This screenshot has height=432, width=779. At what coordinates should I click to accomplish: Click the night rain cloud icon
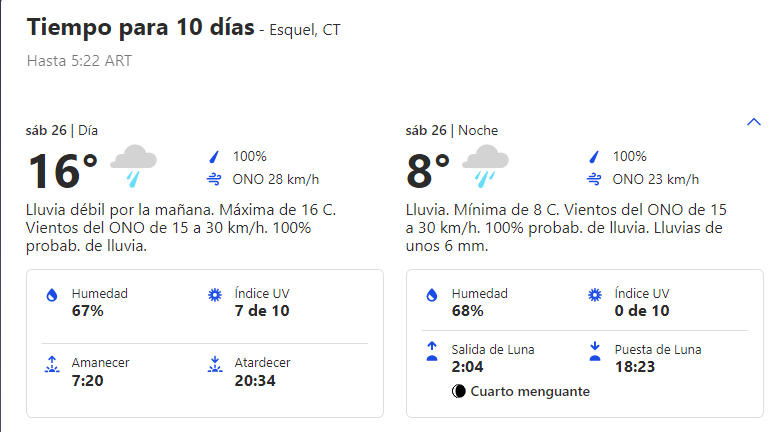click(486, 166)
